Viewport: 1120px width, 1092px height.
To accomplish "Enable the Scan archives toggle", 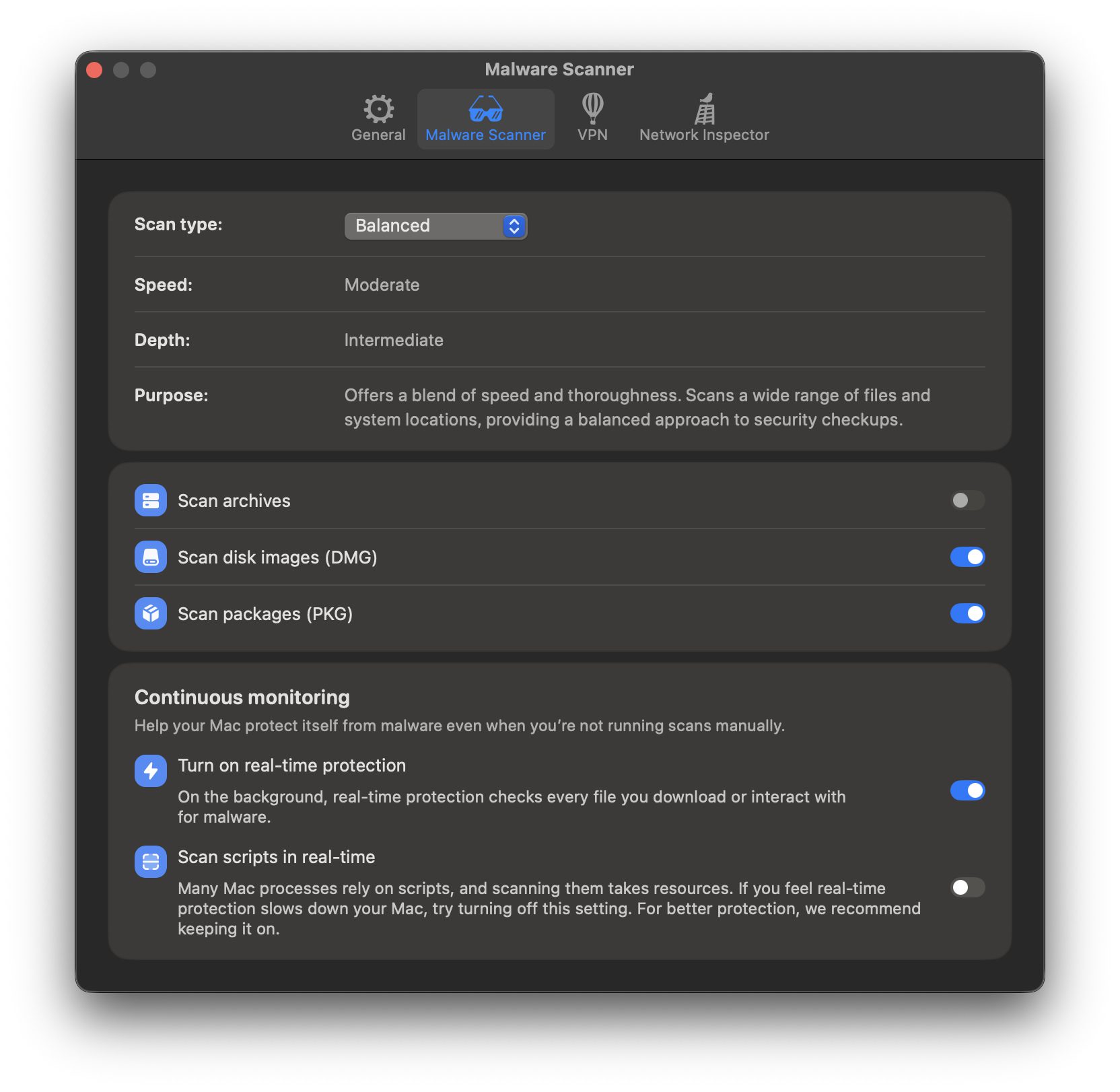I will [967, 500].
